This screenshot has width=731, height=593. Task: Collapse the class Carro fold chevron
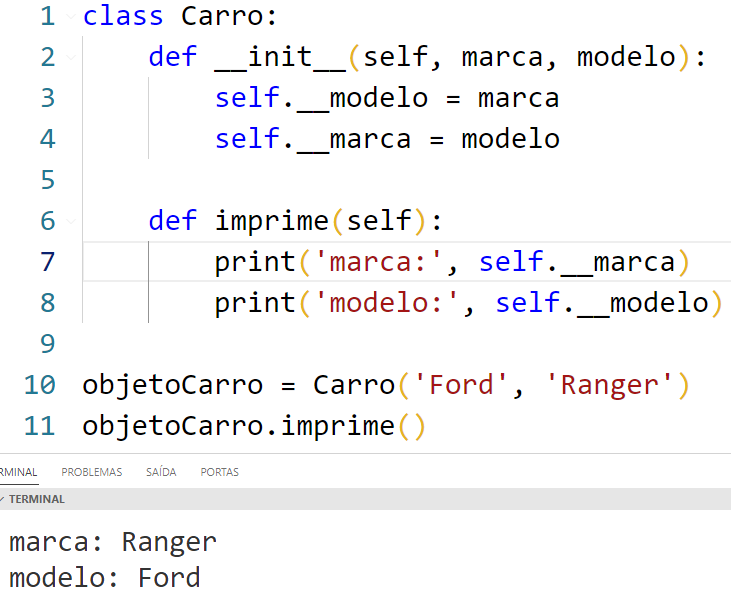68,17
